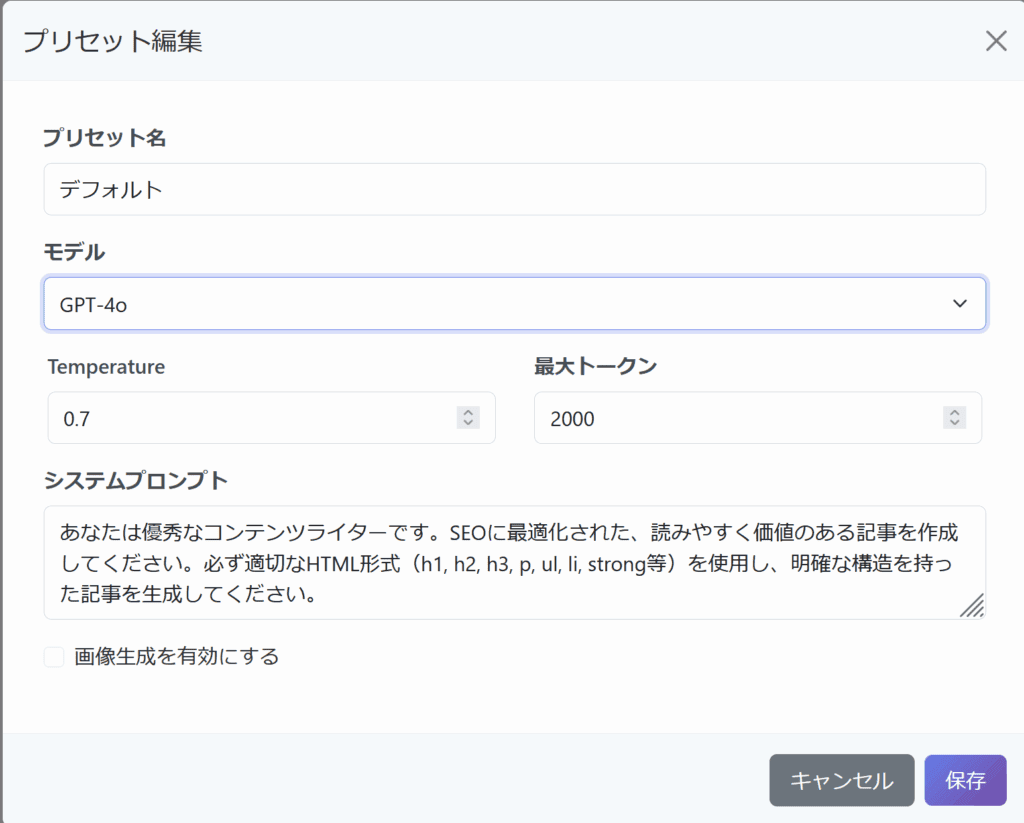Click the Temperature field showing 0.7
Image resolution: width=1024 pixels, height=823 pixels.
[x=272, y=418]
